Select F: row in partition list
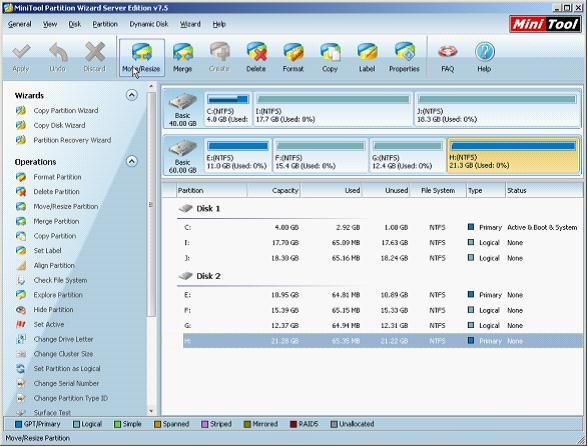Image resolution: width=588 pixels, height=447 pixels. 382,310
